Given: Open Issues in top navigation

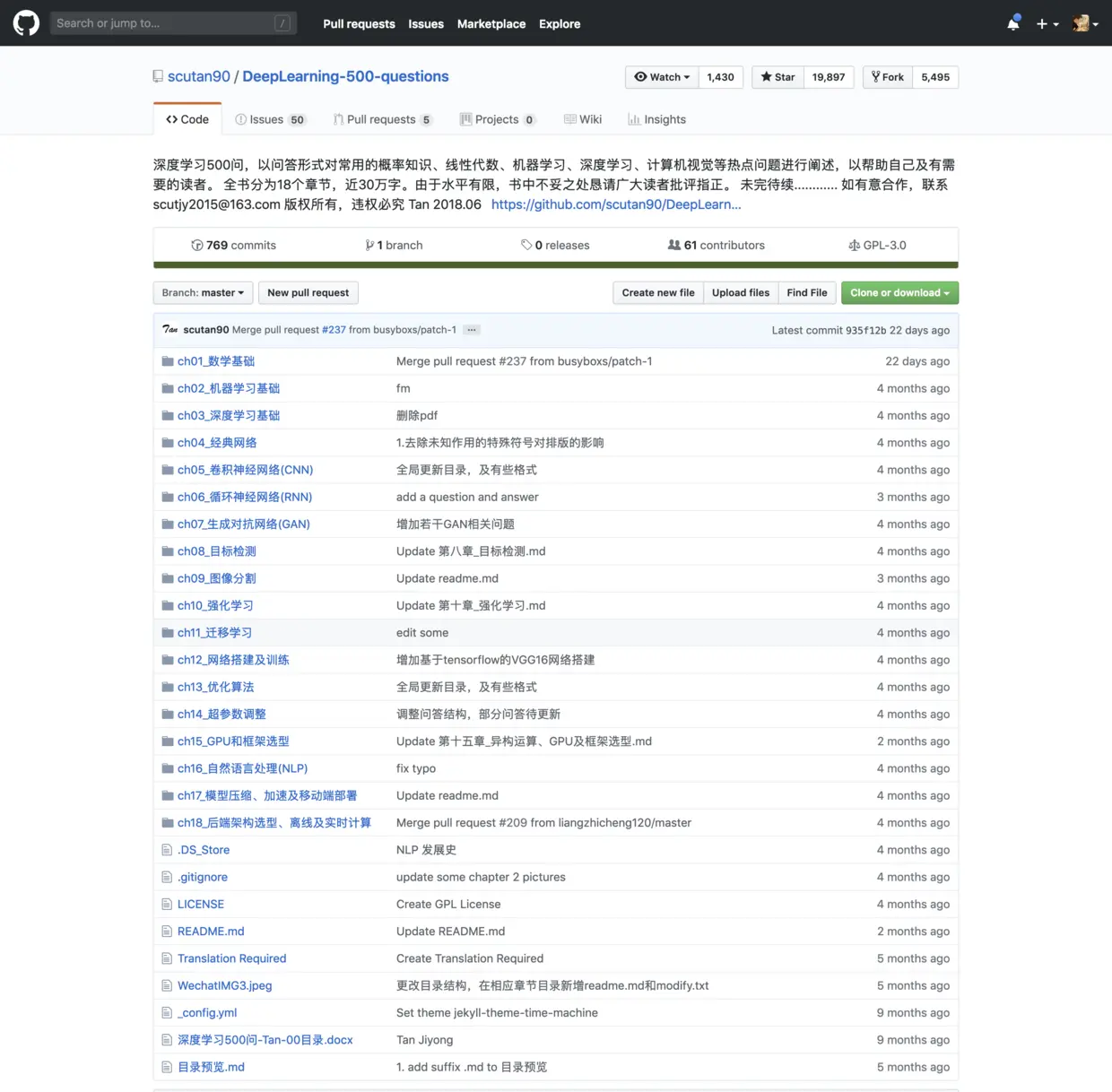Looking at the screenshot, I should (426, 24).
